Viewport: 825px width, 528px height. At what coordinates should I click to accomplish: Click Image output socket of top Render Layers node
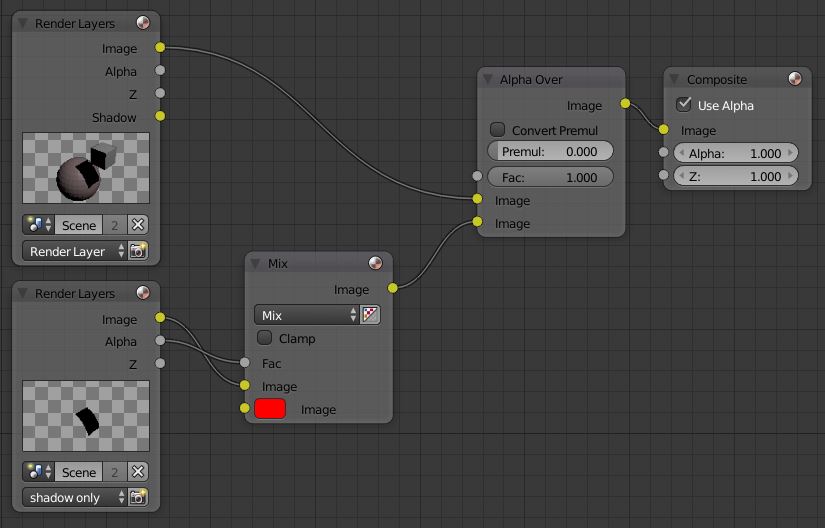(160, 47)
